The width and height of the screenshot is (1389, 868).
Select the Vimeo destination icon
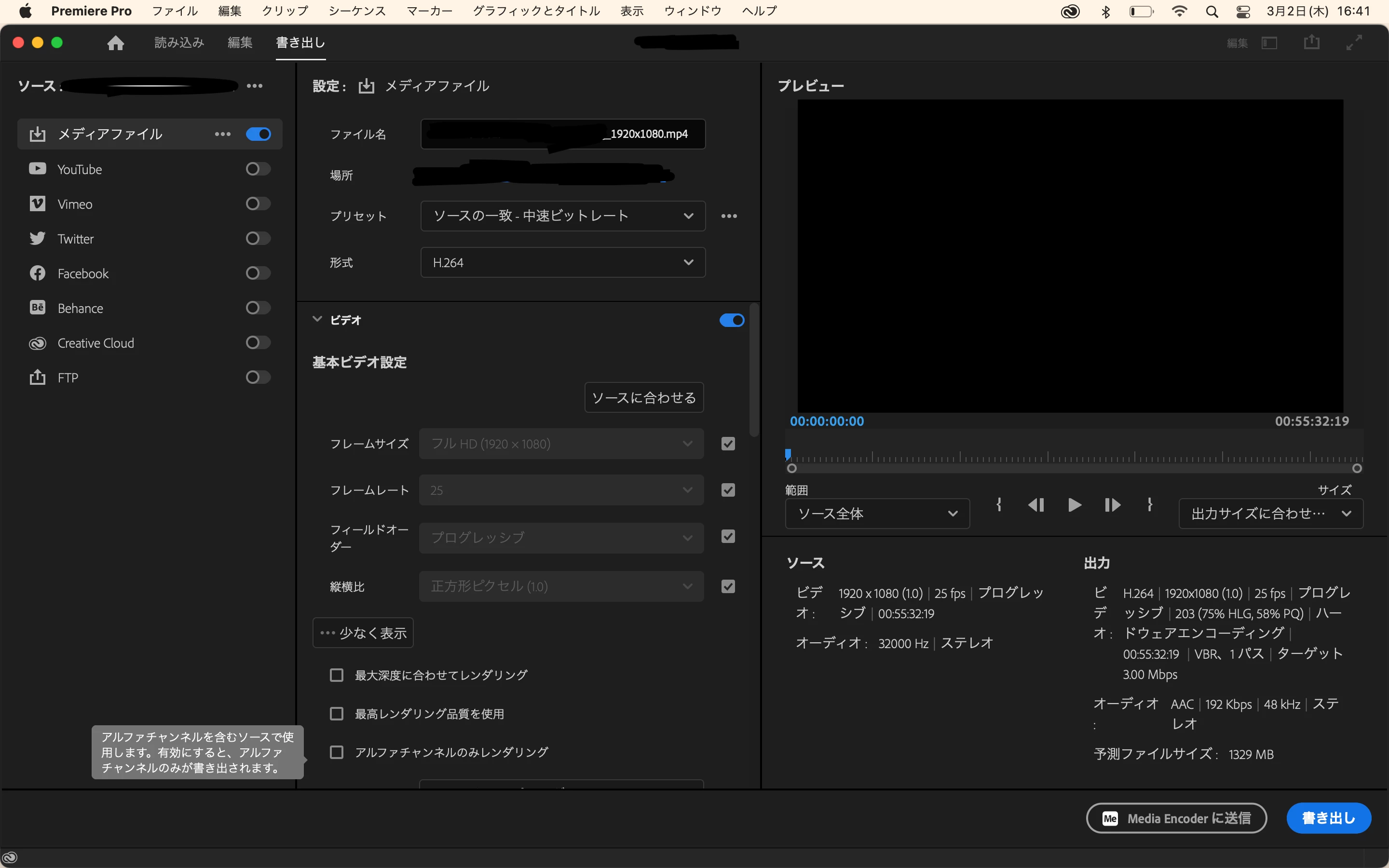[x=37, y=203]
